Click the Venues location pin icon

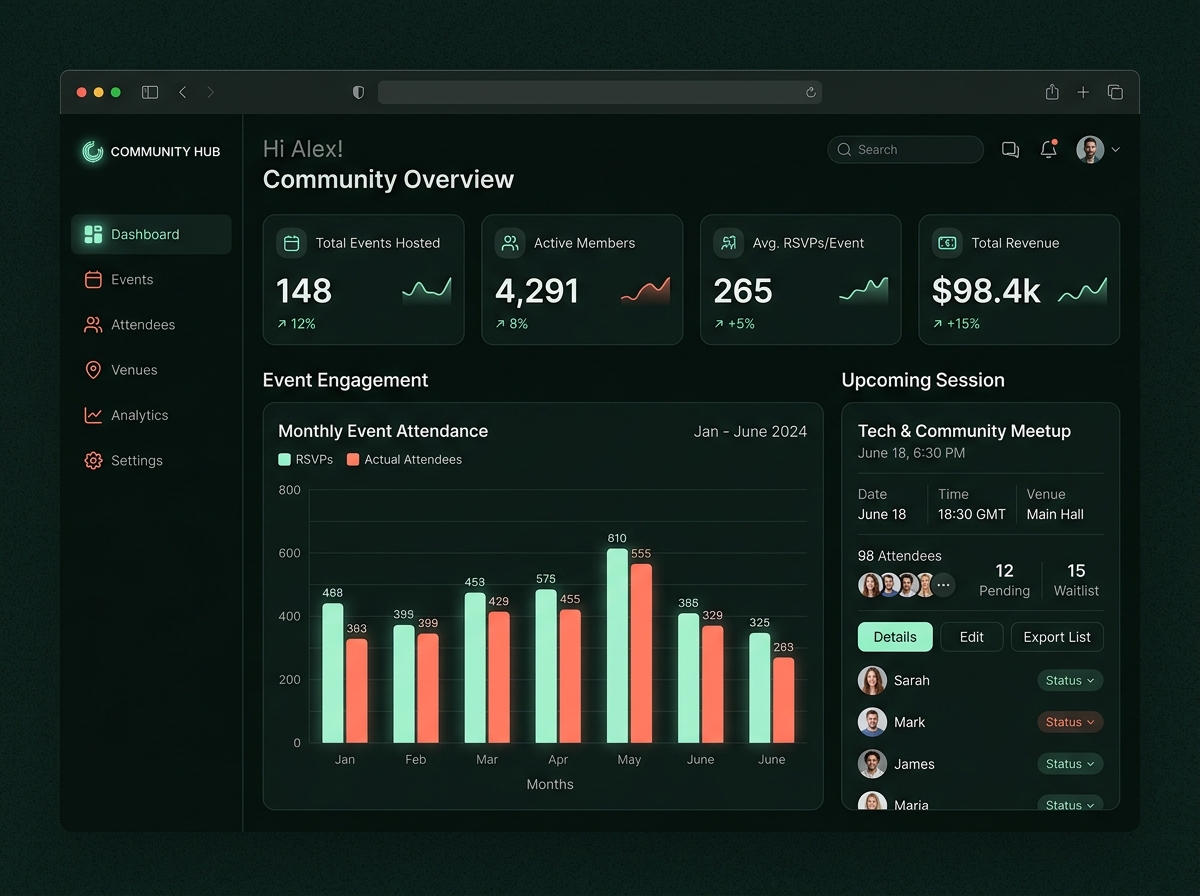93,370
